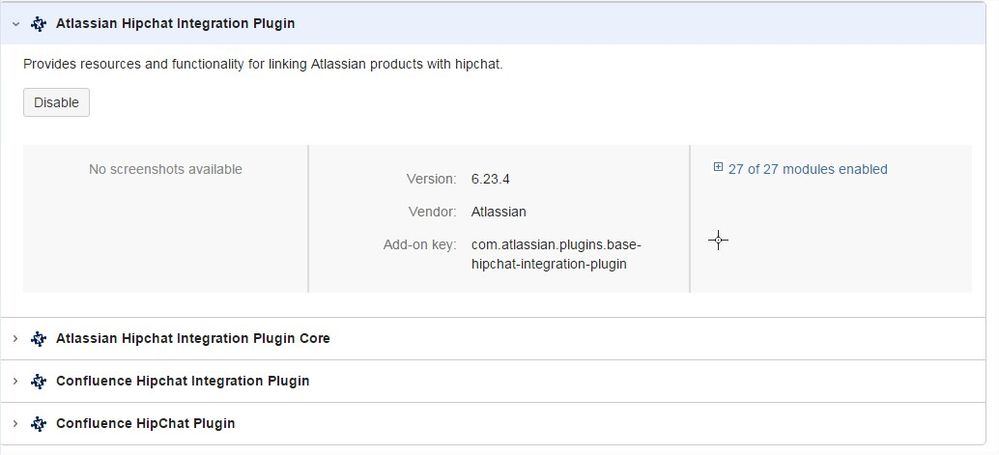Collapse the Atlassian Hipchat Integration Plugin row

(x=16, y=24)
